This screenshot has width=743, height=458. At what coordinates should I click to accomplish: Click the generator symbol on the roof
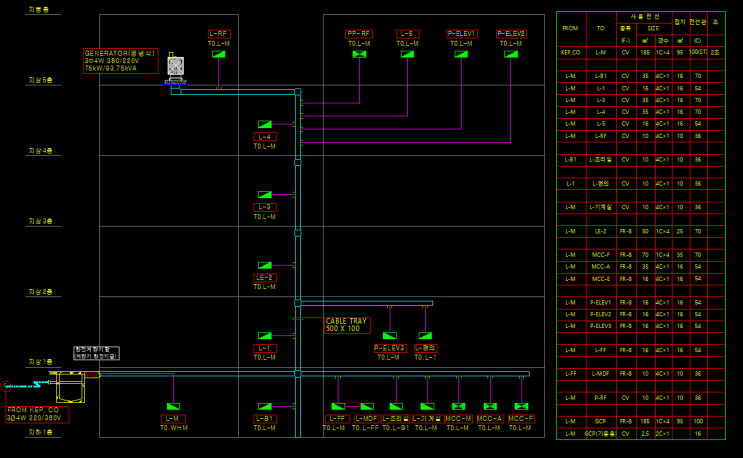pyautogui.click(x=175, y=70)
